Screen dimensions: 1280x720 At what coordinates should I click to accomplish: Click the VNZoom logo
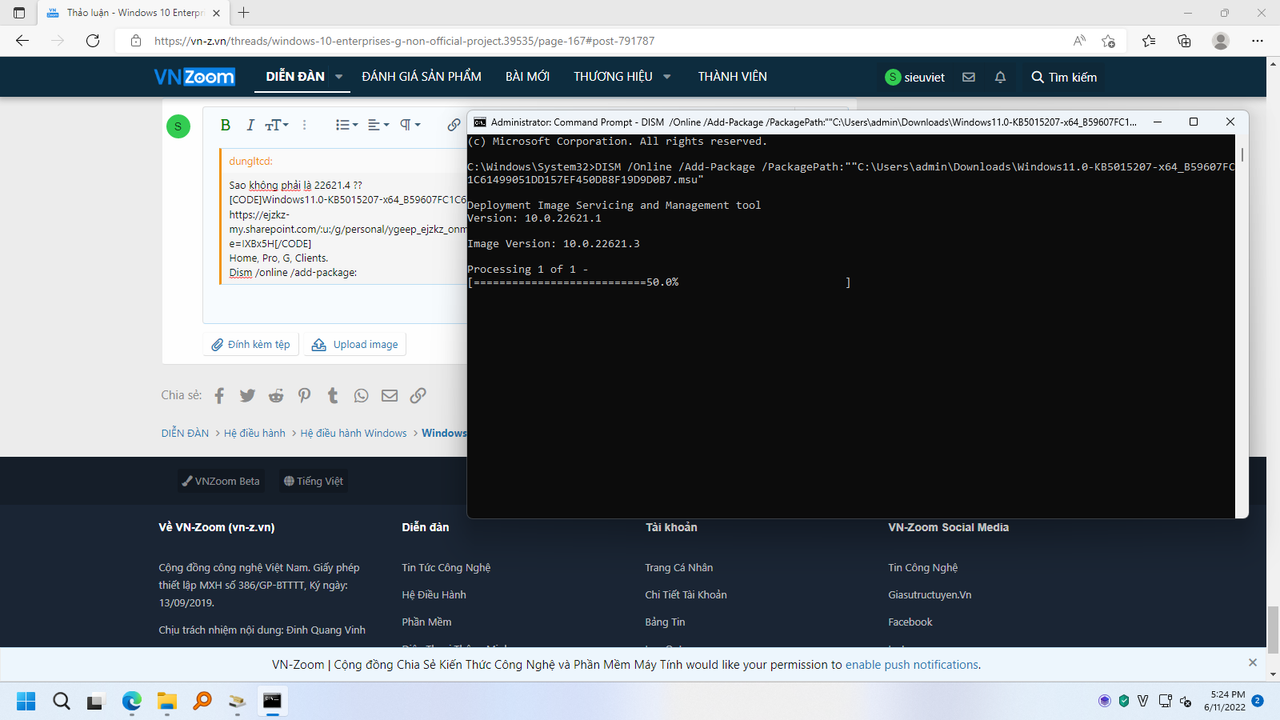[x=194, y=77]
